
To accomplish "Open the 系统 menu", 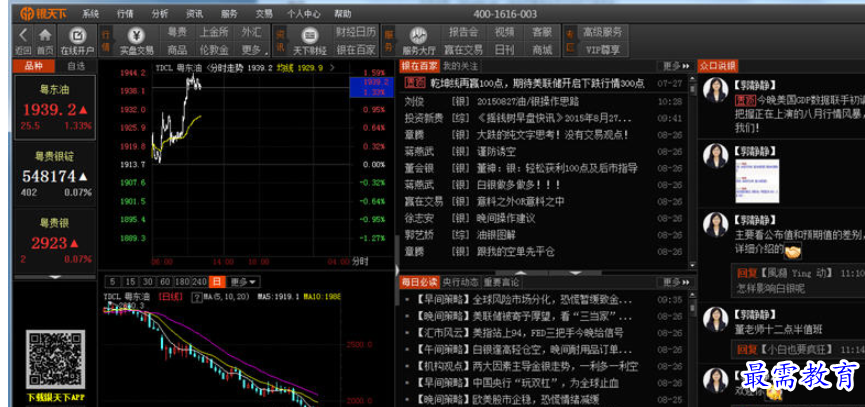I will 90,14.
